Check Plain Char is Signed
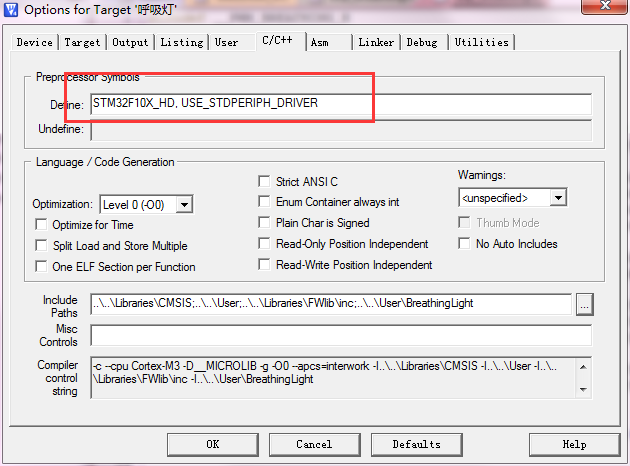This screenshot has height=466, width=630. (x=265, y=223)
